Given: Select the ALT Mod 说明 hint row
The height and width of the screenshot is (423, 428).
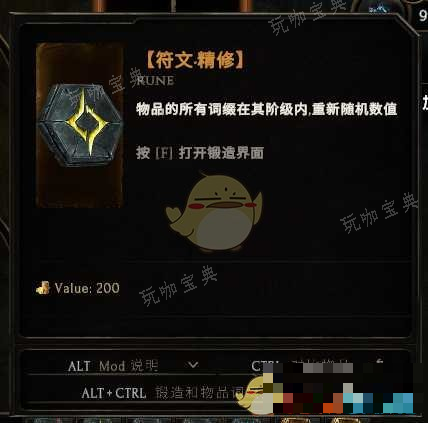Looking at the screenshot, I should pyautogui.click(x=113, y=366).
